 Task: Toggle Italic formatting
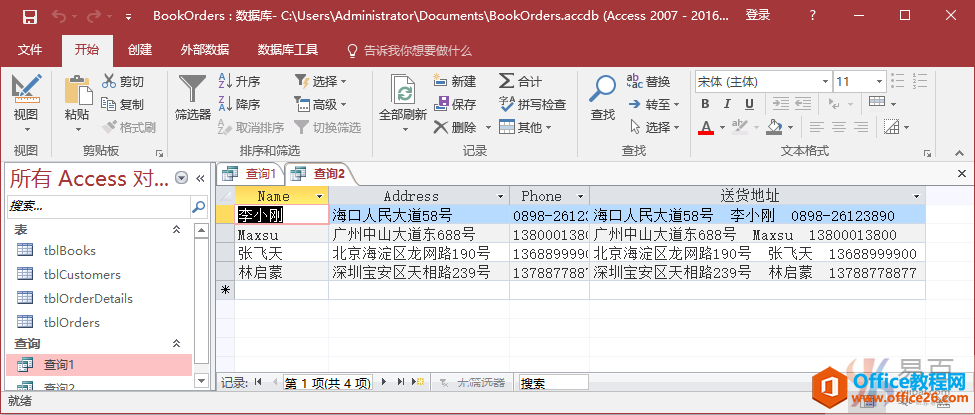(x=727, y=105)
